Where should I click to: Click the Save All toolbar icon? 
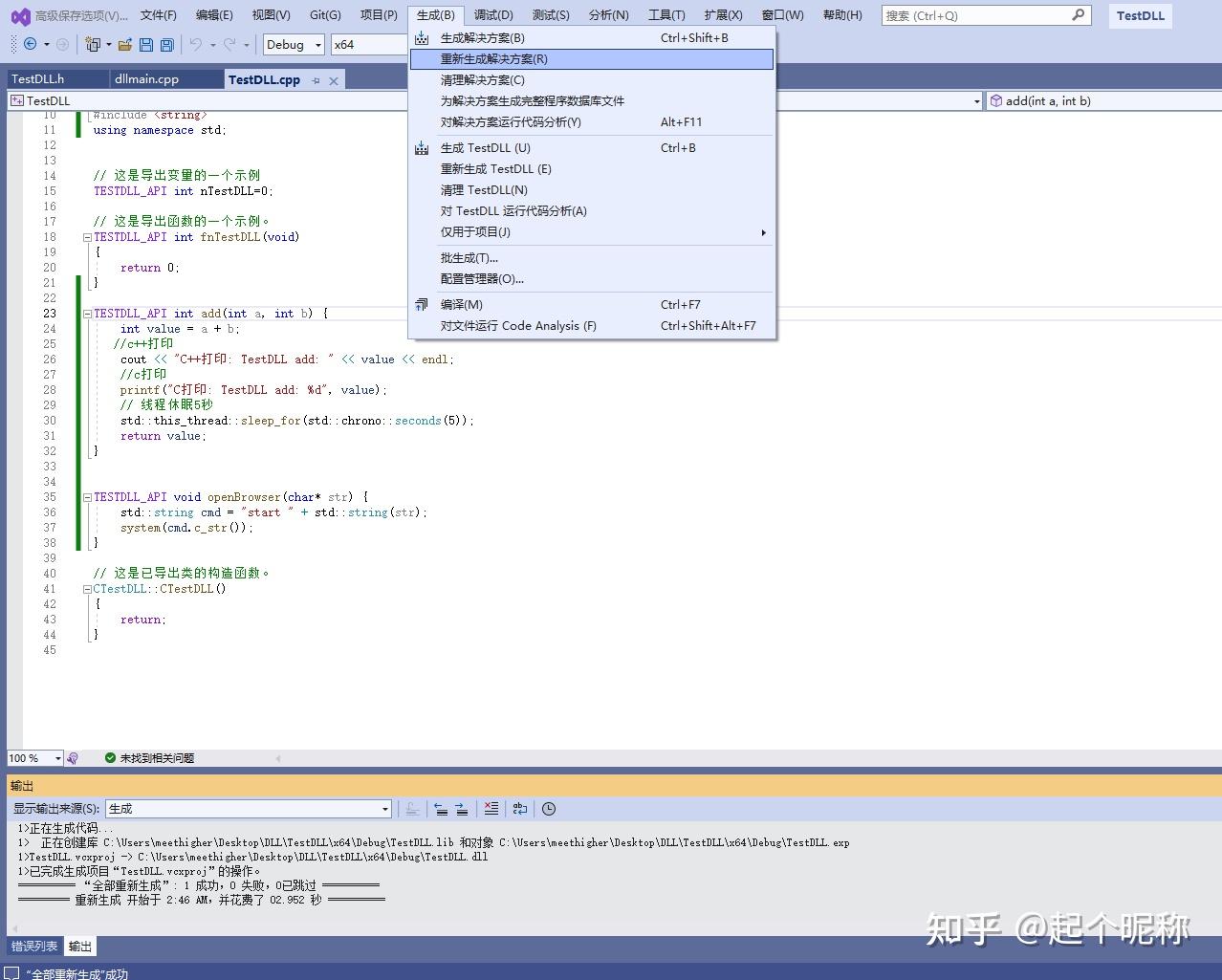click(167, 44)
